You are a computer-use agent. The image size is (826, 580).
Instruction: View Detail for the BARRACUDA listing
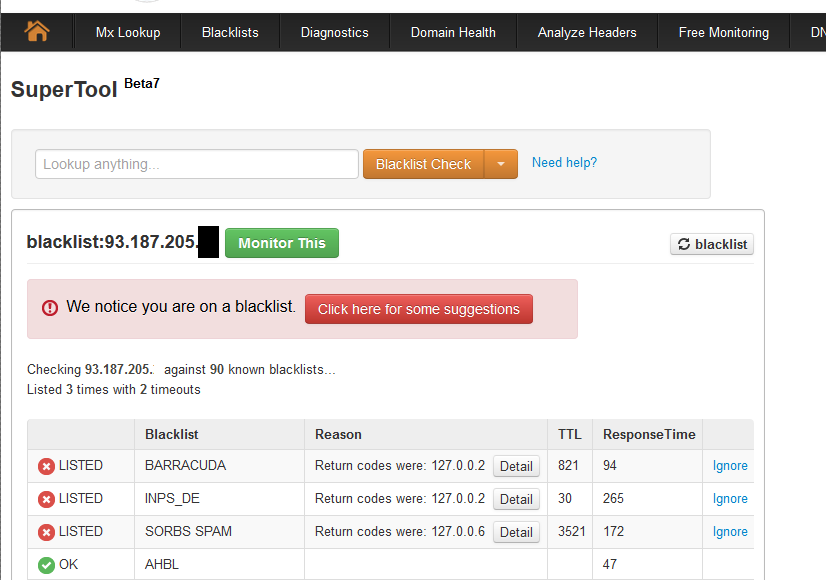tap(516, 466)
